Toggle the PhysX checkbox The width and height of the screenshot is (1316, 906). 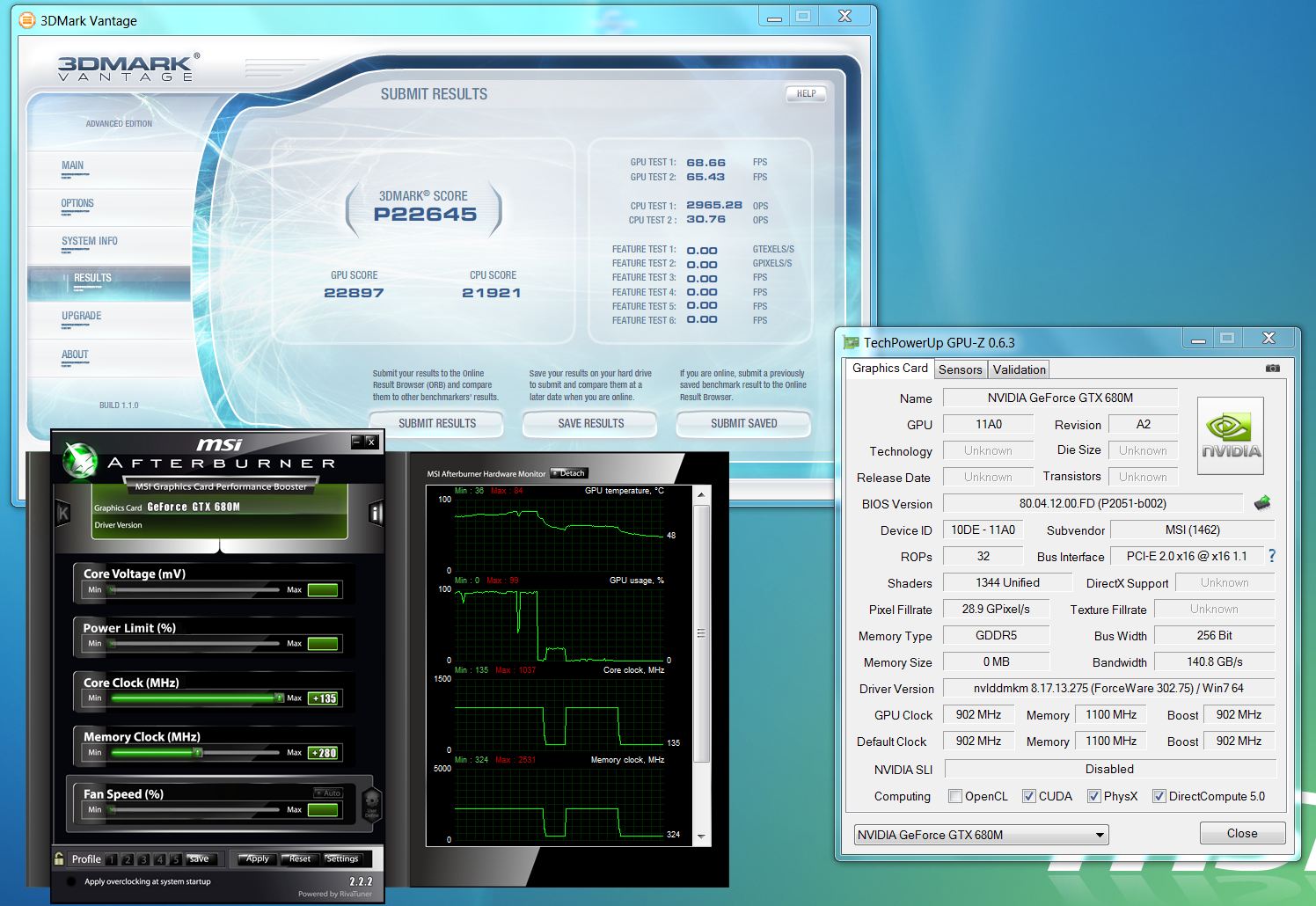pos(1093,796)
